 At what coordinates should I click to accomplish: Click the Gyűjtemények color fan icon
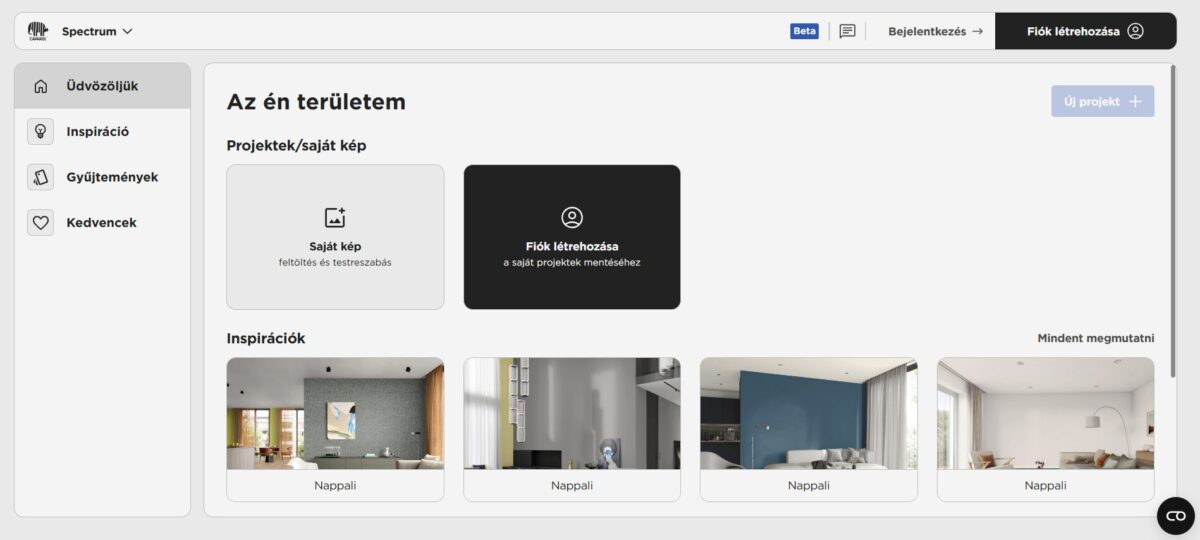click(41, 177)
